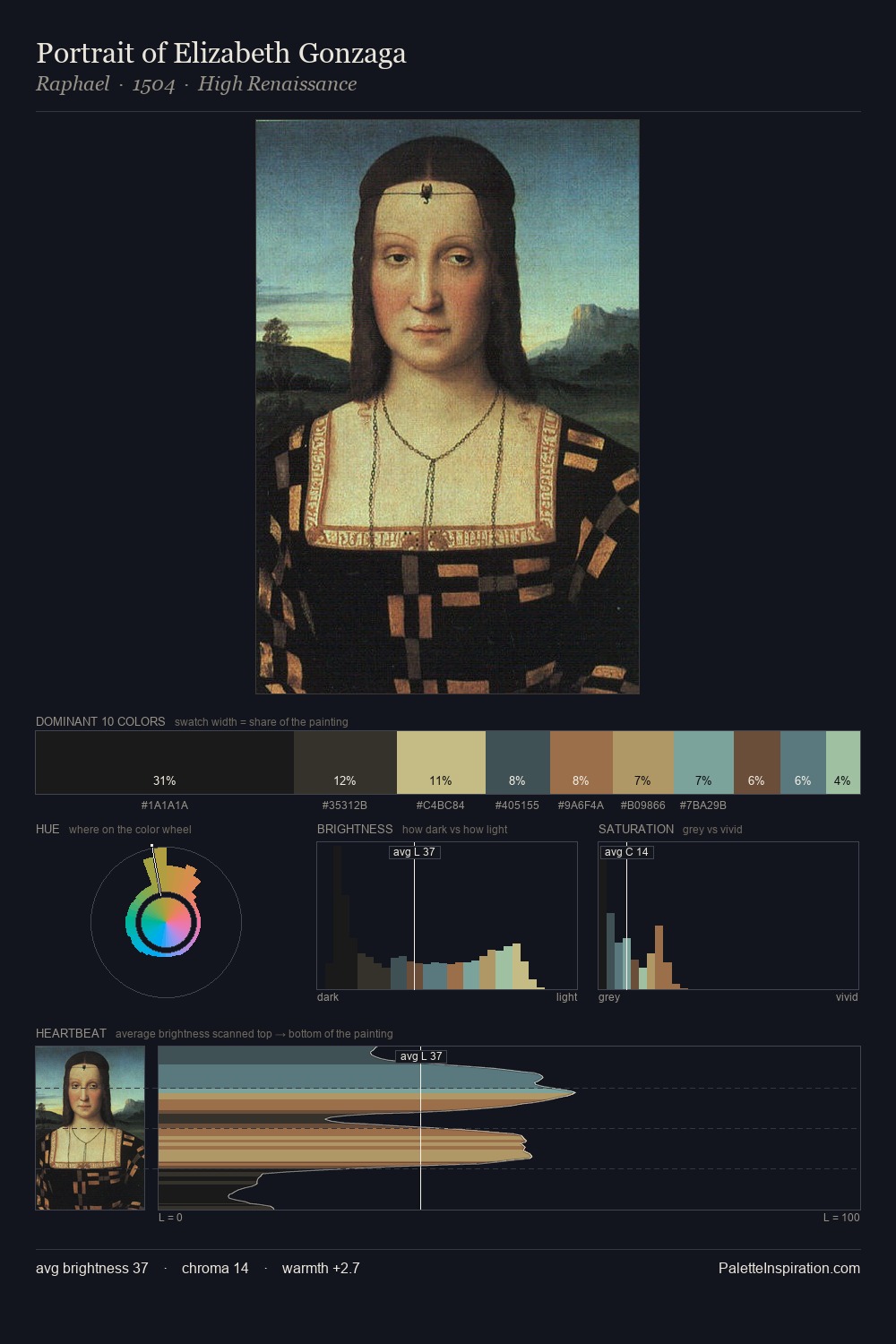Click footer stat "avg brightness 37"
Viewport: 896px width, 1344px height.
coord(92,1269)
